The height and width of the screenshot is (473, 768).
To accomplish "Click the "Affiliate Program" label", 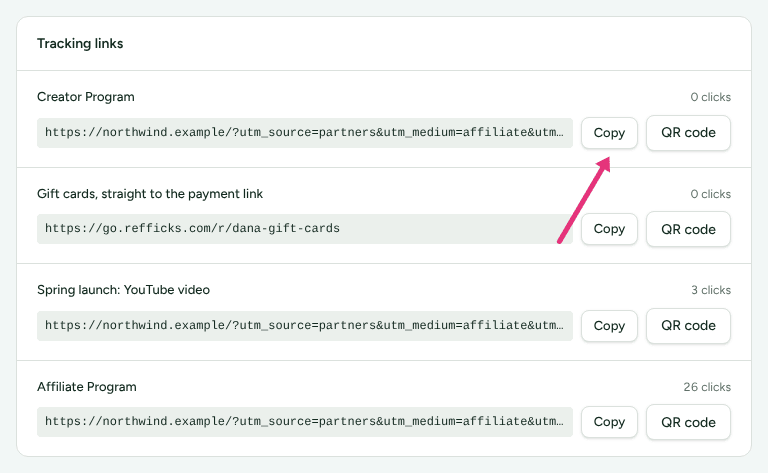I will (87, 387).
